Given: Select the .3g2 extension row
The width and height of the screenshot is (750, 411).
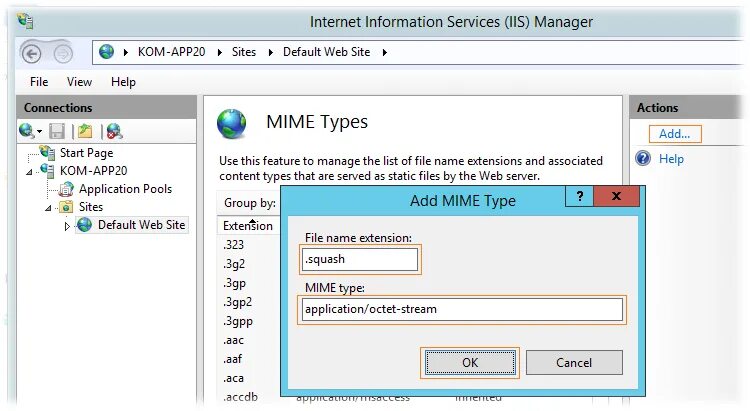Looking at the screenshot, I should [234, 264].
